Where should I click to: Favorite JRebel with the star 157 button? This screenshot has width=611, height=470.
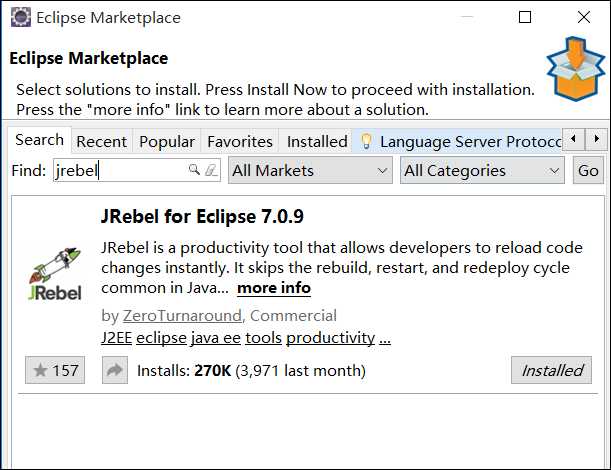point(55,370)
